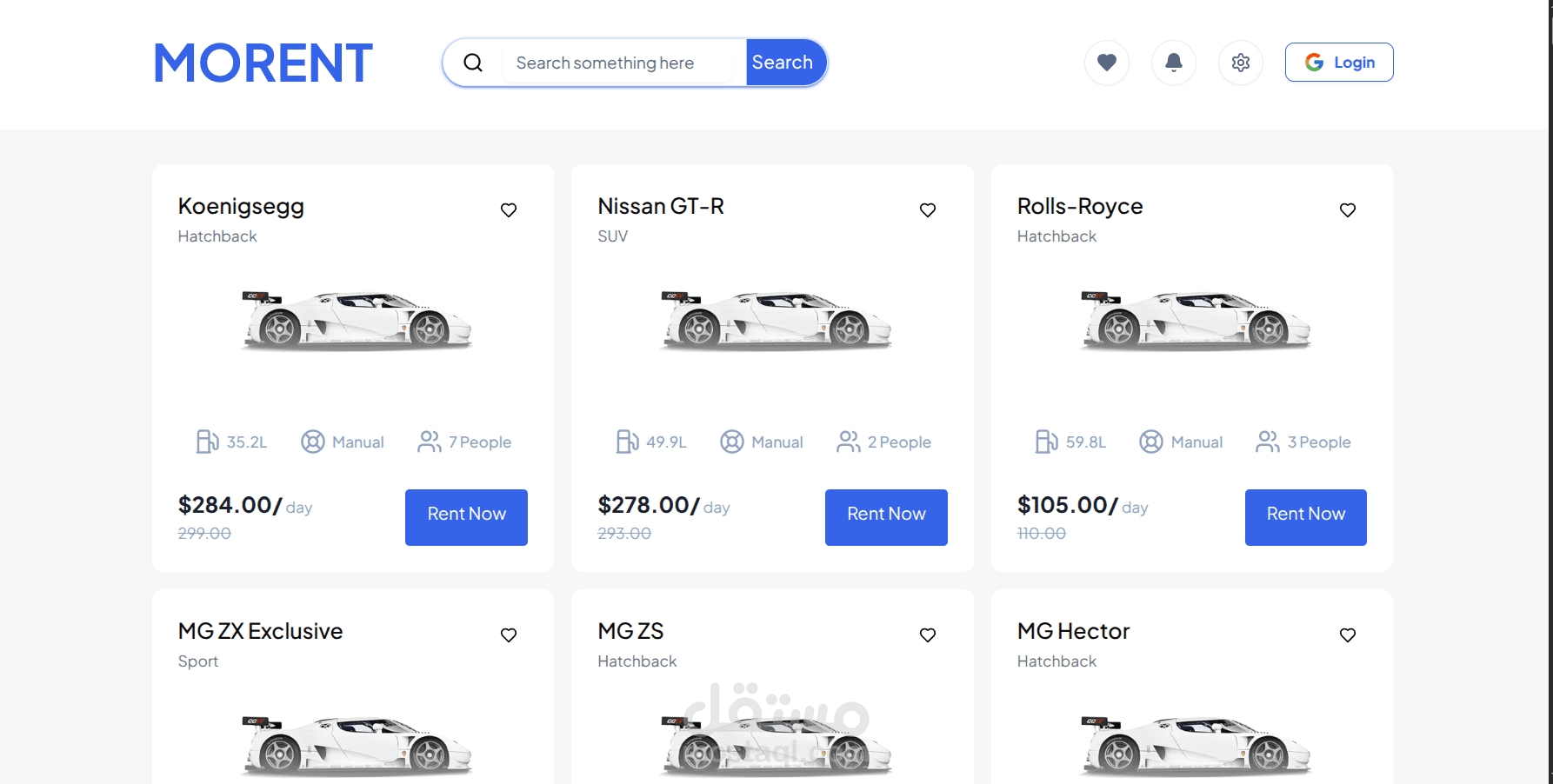Click the people icon on Nissan GT-R card
The image size is (1553, 784).
pos(849,442)
